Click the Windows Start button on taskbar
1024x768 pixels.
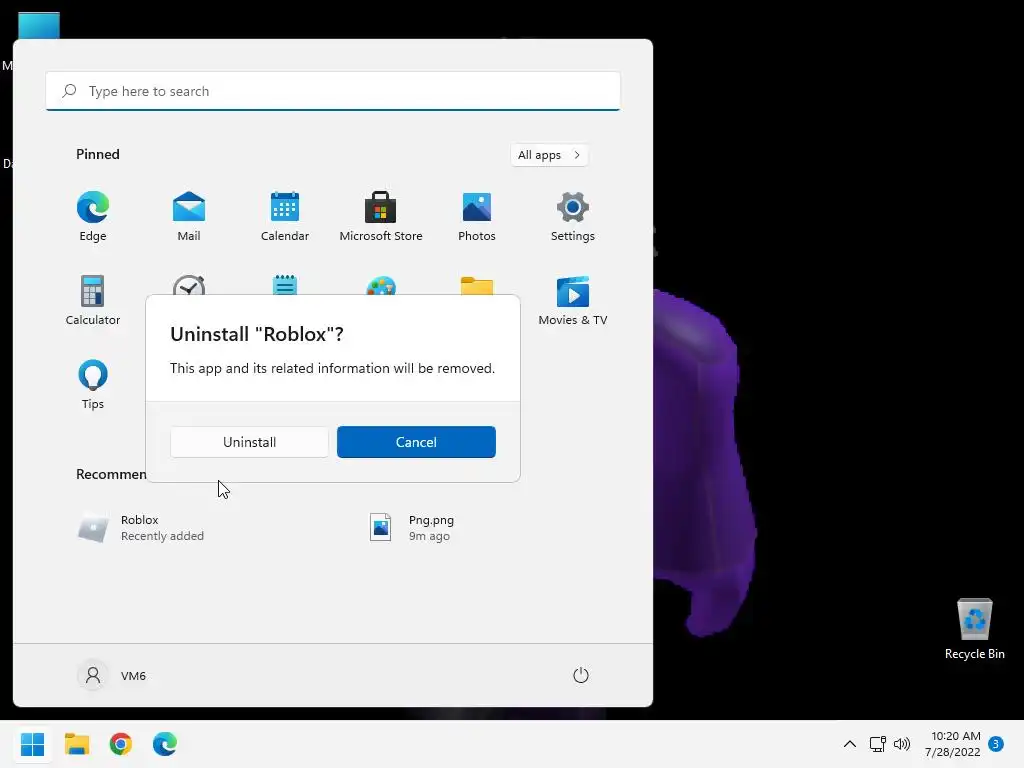[32, 744]
